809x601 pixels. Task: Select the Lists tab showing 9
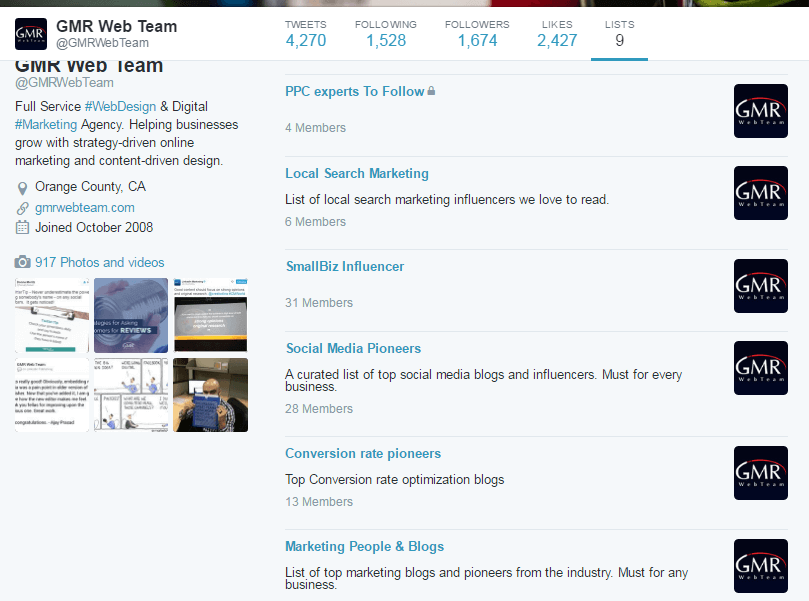coord(620,34)
